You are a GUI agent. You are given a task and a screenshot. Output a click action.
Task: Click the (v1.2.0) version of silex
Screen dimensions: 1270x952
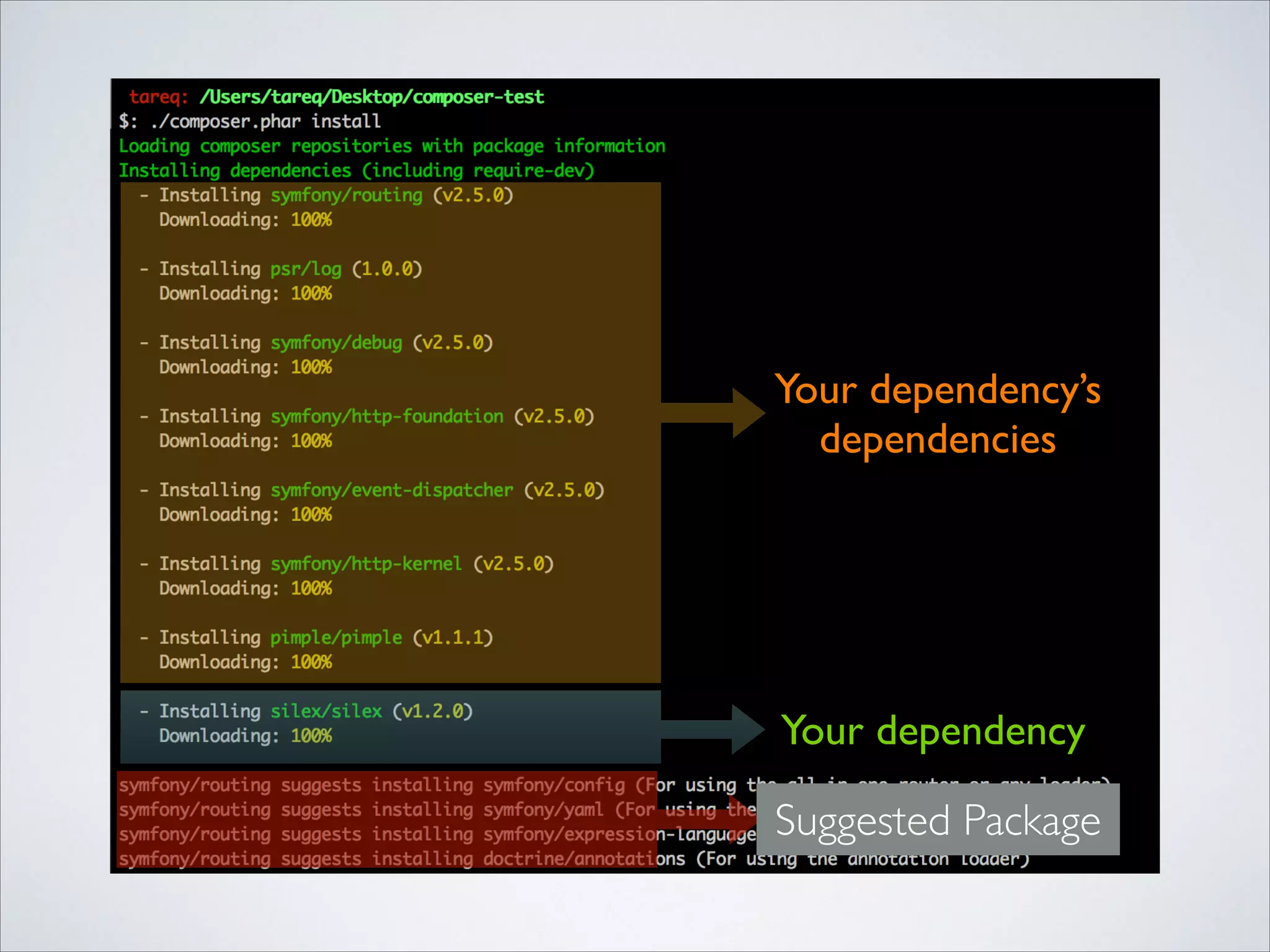(433, 712)
